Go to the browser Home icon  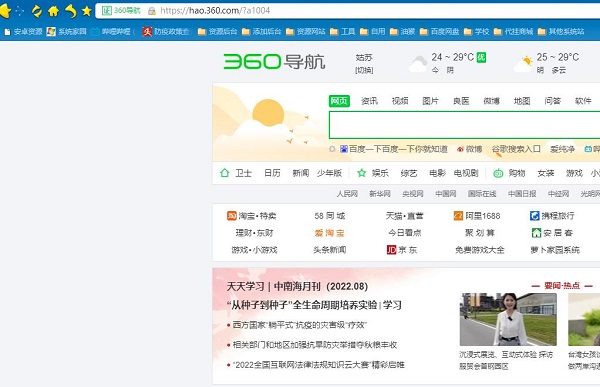[53, 11]
